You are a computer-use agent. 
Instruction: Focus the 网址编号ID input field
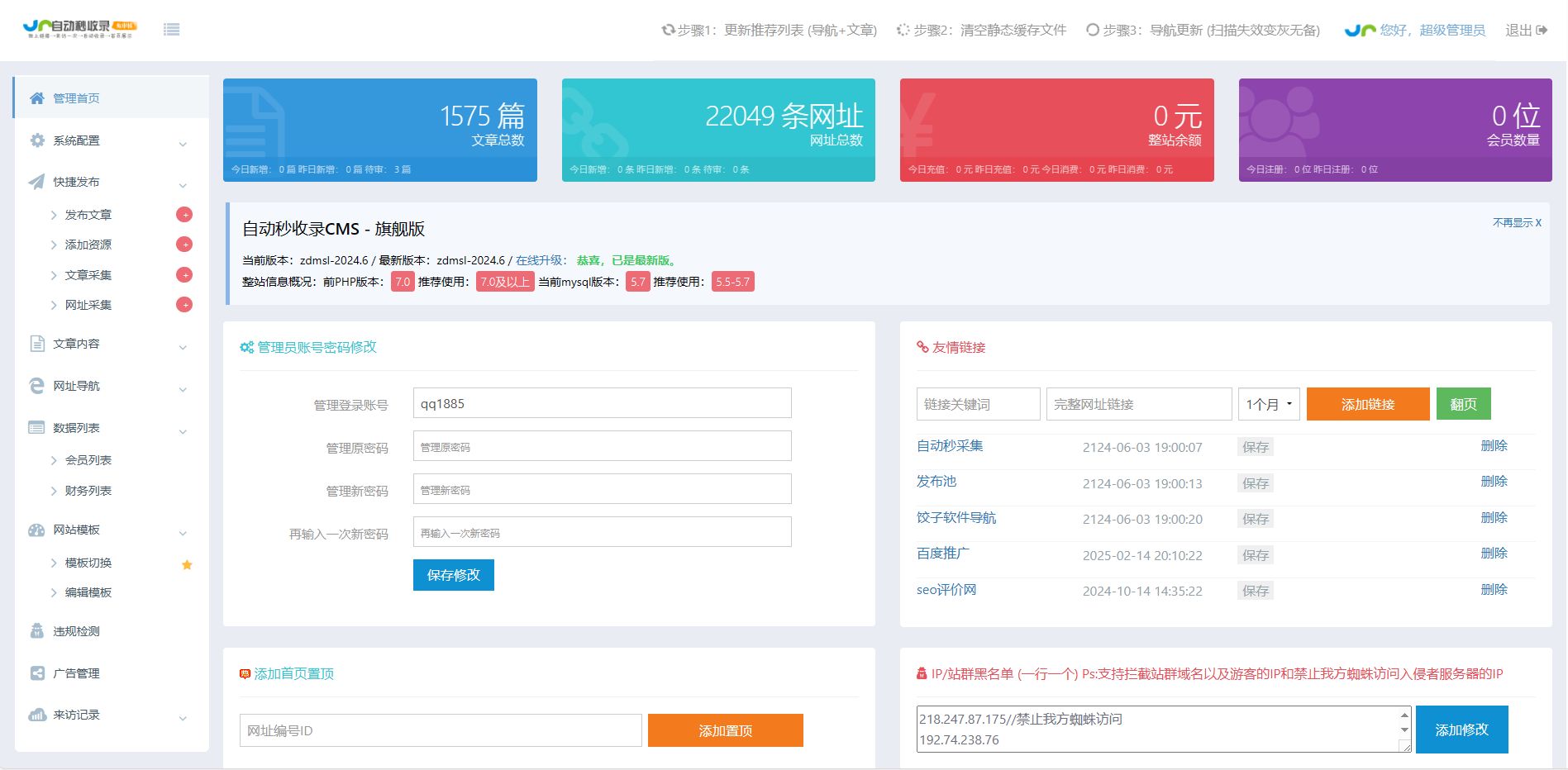click(441, 730)
